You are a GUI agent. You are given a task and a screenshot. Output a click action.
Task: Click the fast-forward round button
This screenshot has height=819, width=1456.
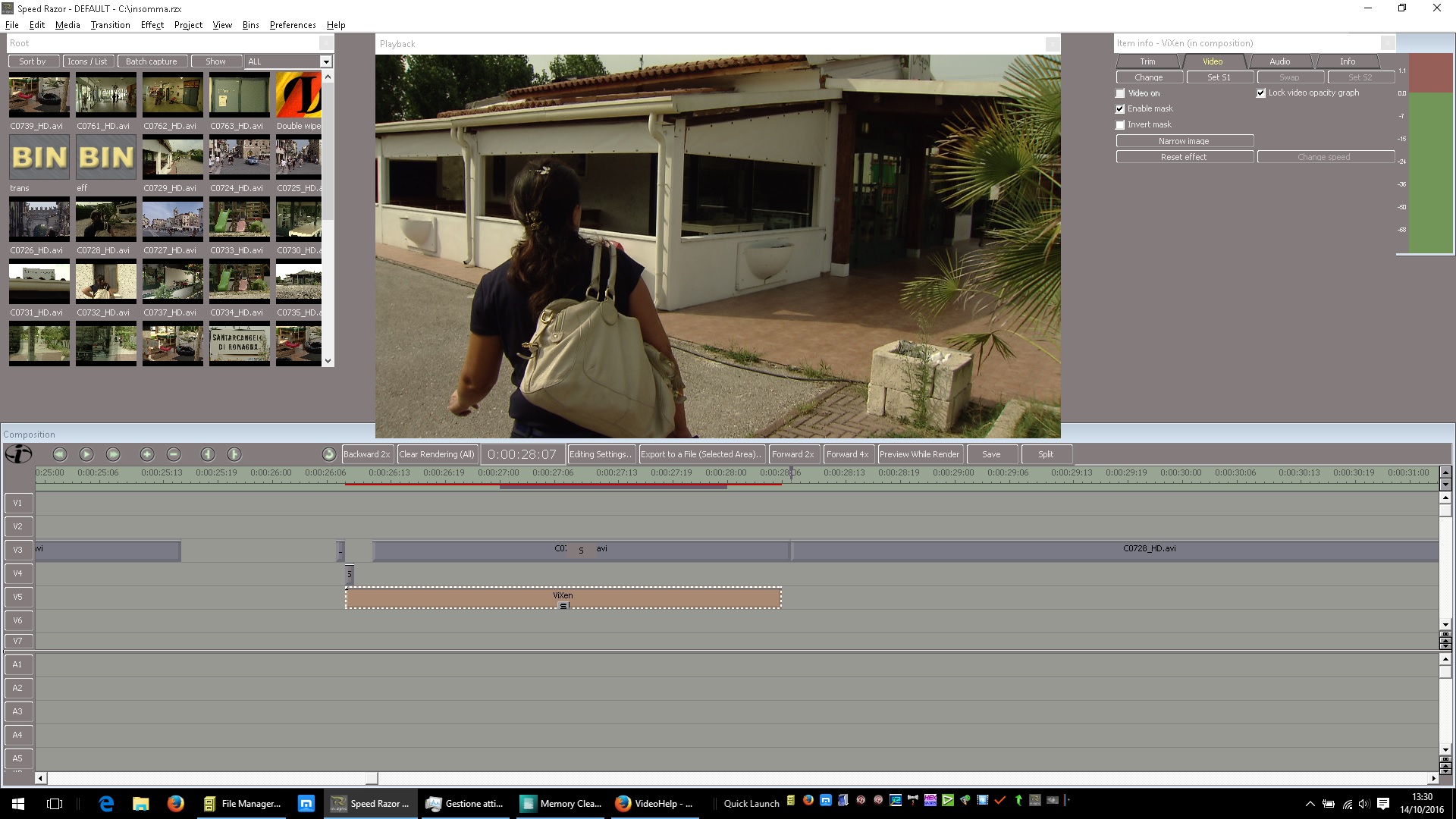click(x=113, y=454)
